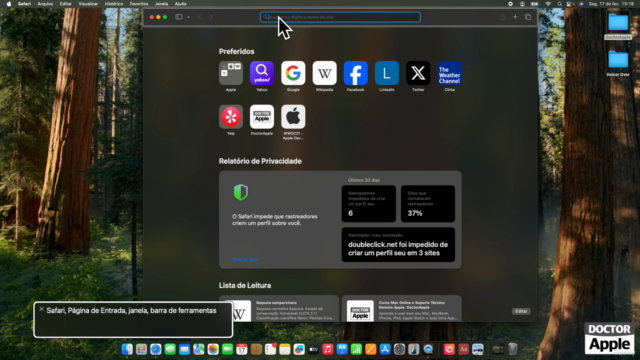Open the Apple menu
Viewport: 640px width, 360px height.
pyautogui.click(x=9, y=4)
